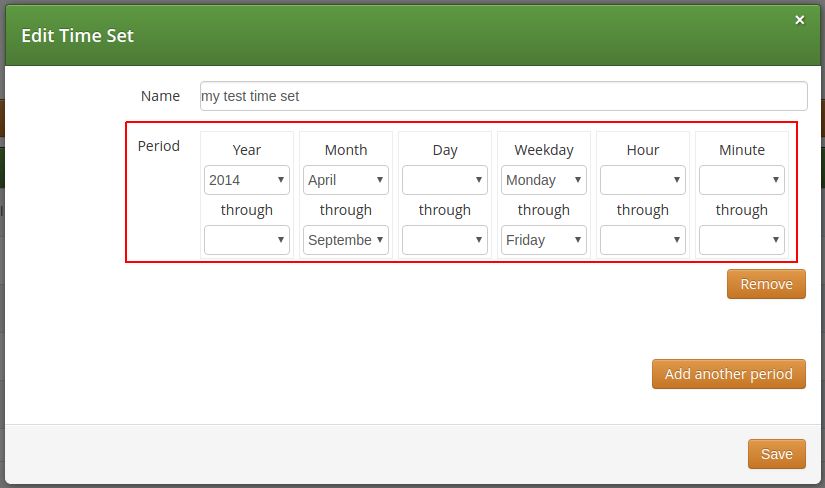Save the time set
This screenshot has width=825, height=488.
tap(776, 454)
